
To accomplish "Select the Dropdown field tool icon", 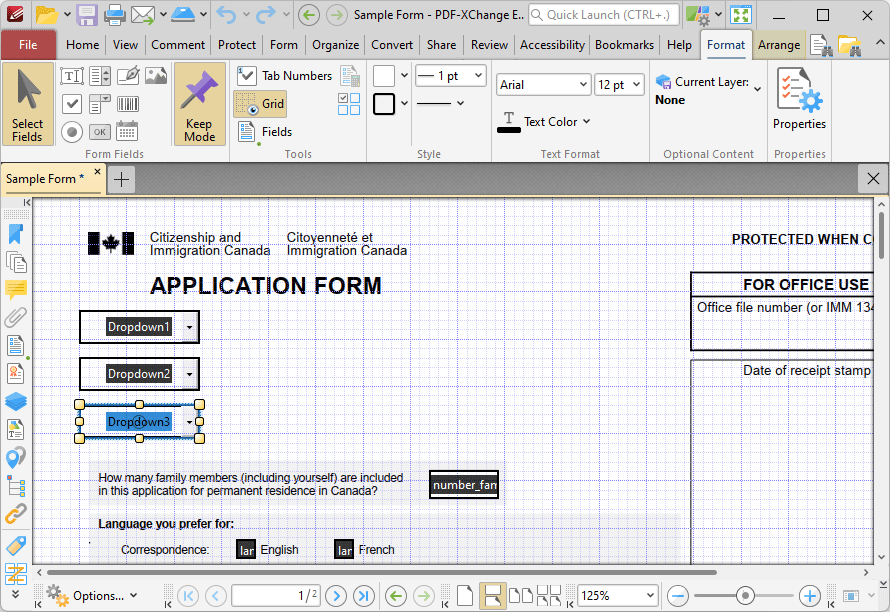I will (100, 104).
